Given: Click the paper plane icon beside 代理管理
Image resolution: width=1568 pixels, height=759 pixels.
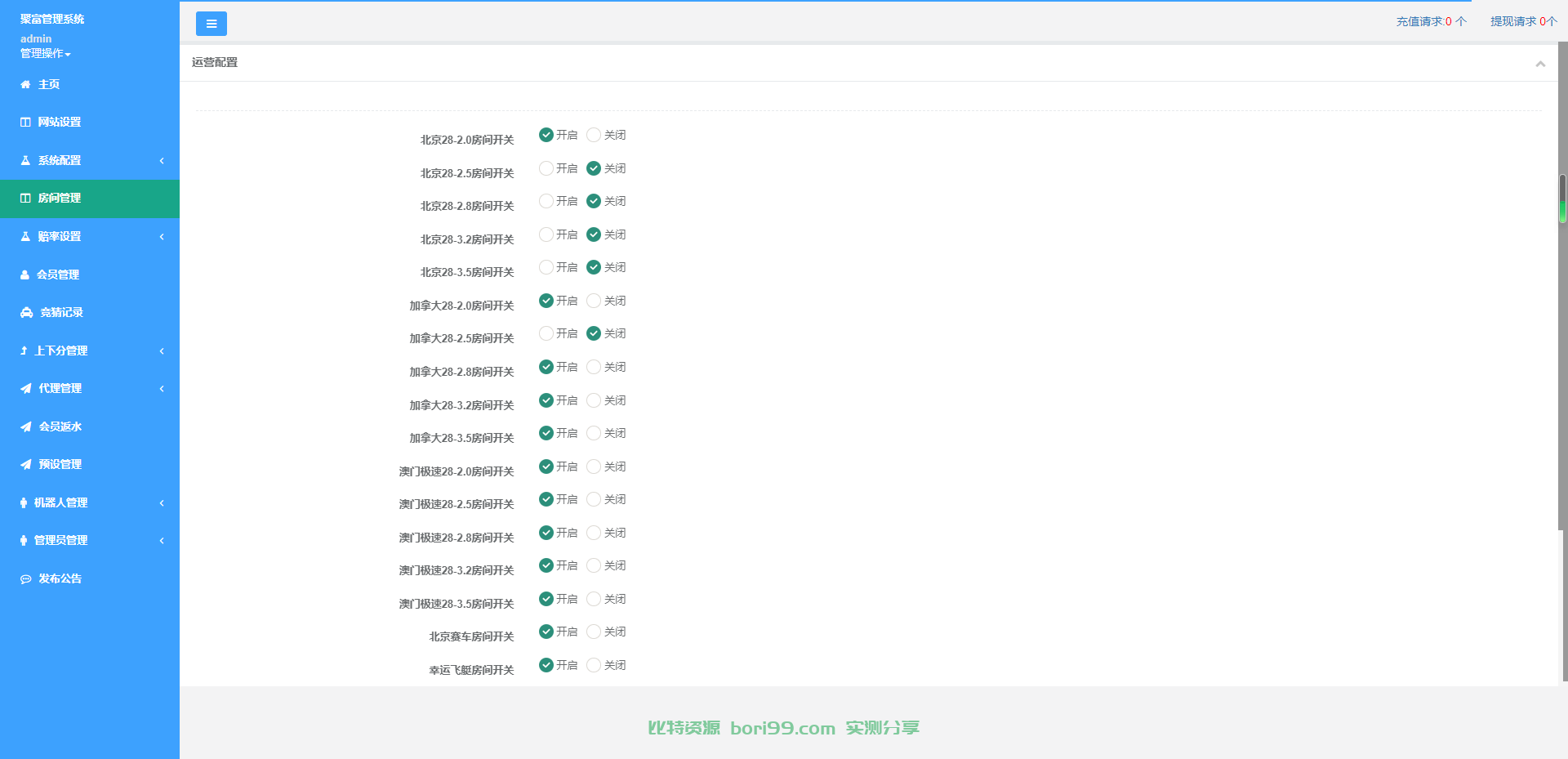Looking at the screenshot, I should [x=25, y=388].
